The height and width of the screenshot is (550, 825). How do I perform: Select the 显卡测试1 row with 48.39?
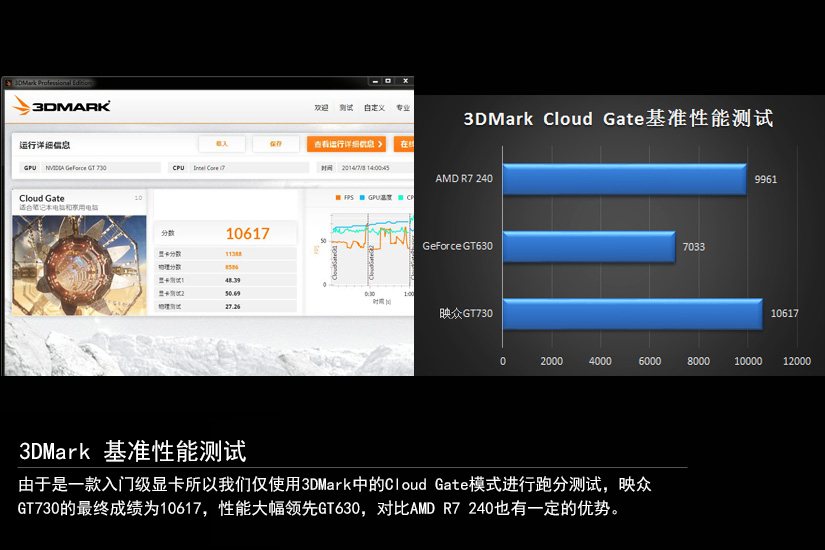225,280
